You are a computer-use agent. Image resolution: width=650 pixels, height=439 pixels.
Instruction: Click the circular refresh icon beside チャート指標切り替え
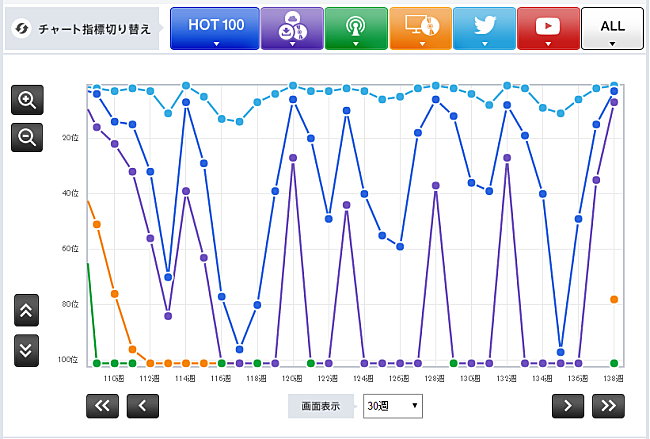pos(21,29)
